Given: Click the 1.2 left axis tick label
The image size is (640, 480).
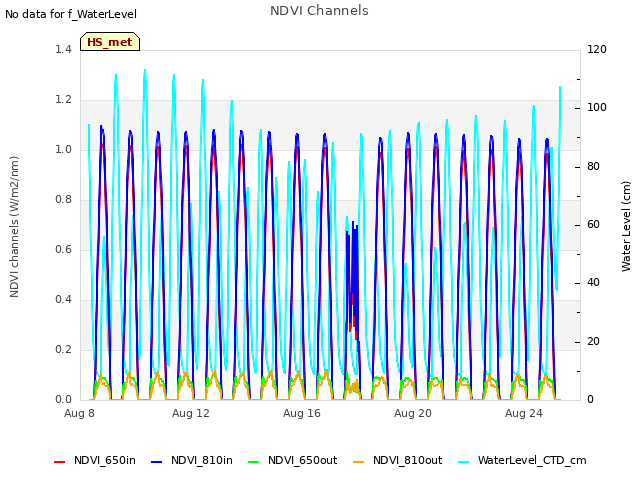Looking at the screenshot, I should 63,100.
